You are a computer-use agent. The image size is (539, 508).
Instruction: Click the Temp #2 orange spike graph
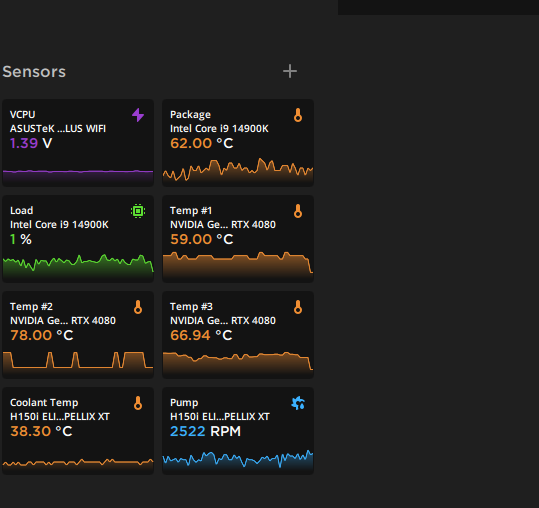click(x=78, y=360)
